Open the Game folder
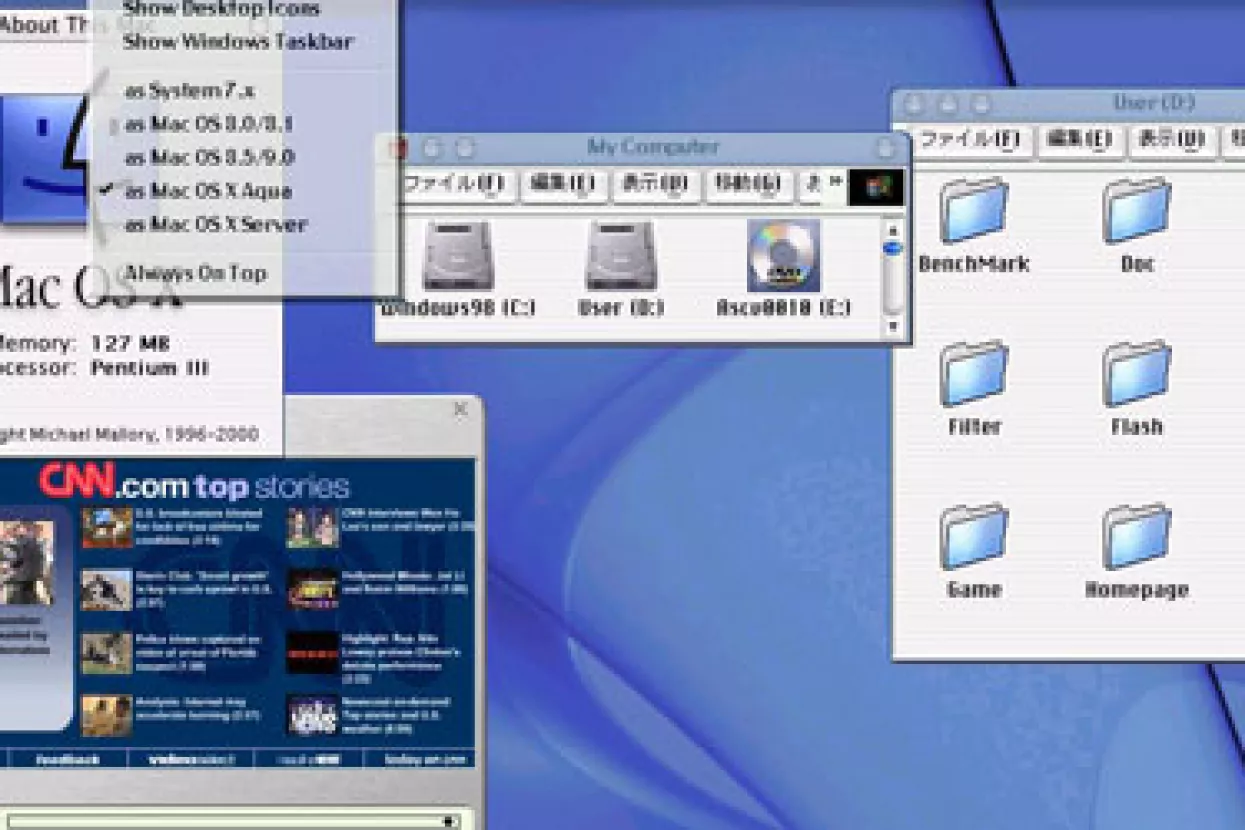 pos(973,537)
